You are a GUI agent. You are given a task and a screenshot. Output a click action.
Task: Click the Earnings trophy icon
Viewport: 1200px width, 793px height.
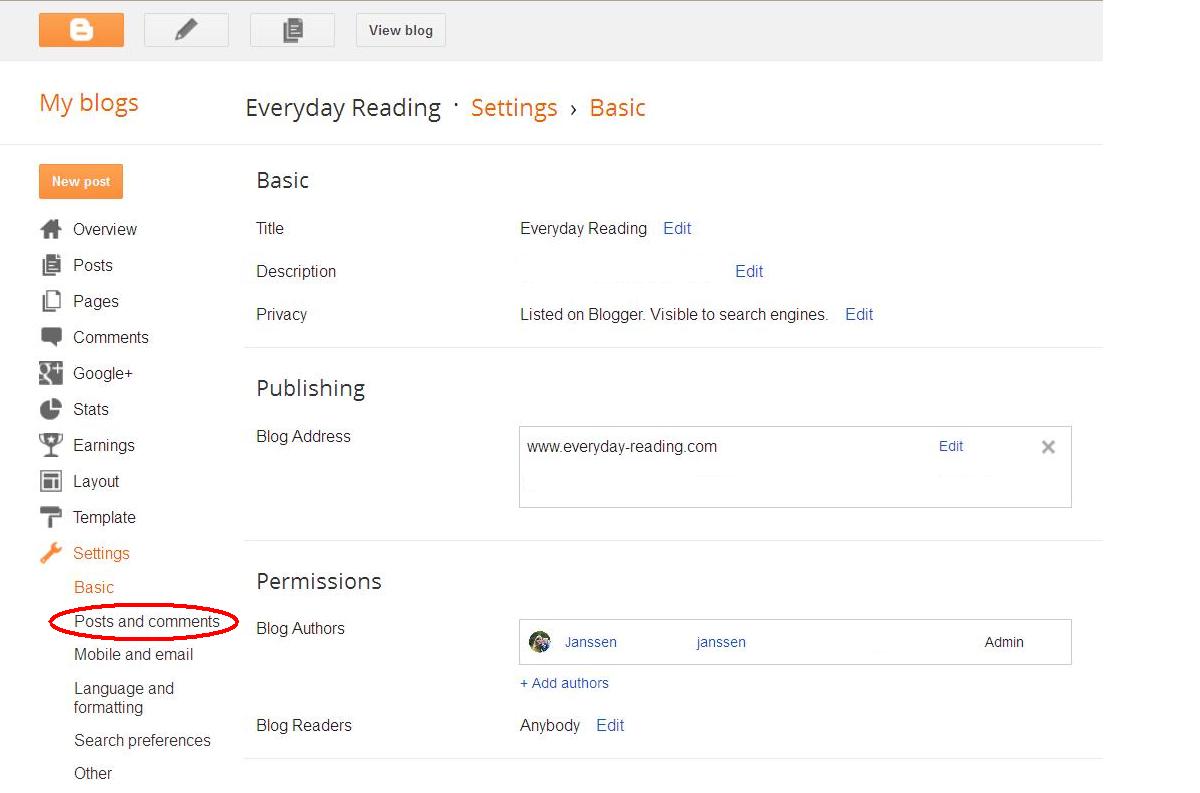pos(51,445)
